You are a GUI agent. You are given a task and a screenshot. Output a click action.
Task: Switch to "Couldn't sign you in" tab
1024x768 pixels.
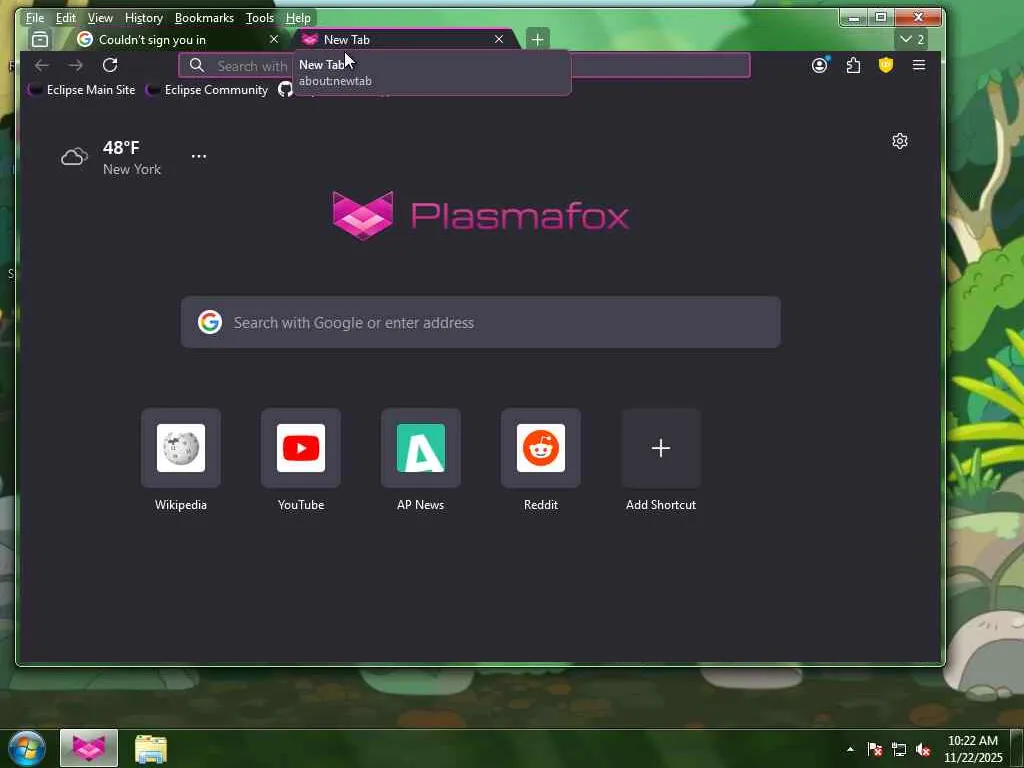click(x=178, y=40)
